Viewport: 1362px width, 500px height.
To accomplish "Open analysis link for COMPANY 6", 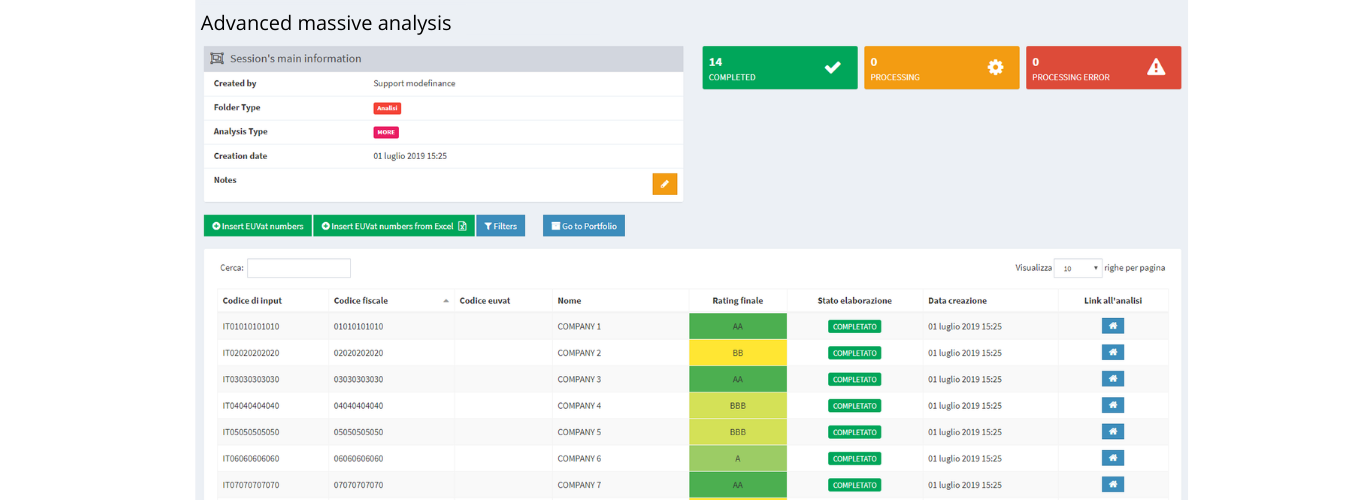I will click(x=1113, y=458).
